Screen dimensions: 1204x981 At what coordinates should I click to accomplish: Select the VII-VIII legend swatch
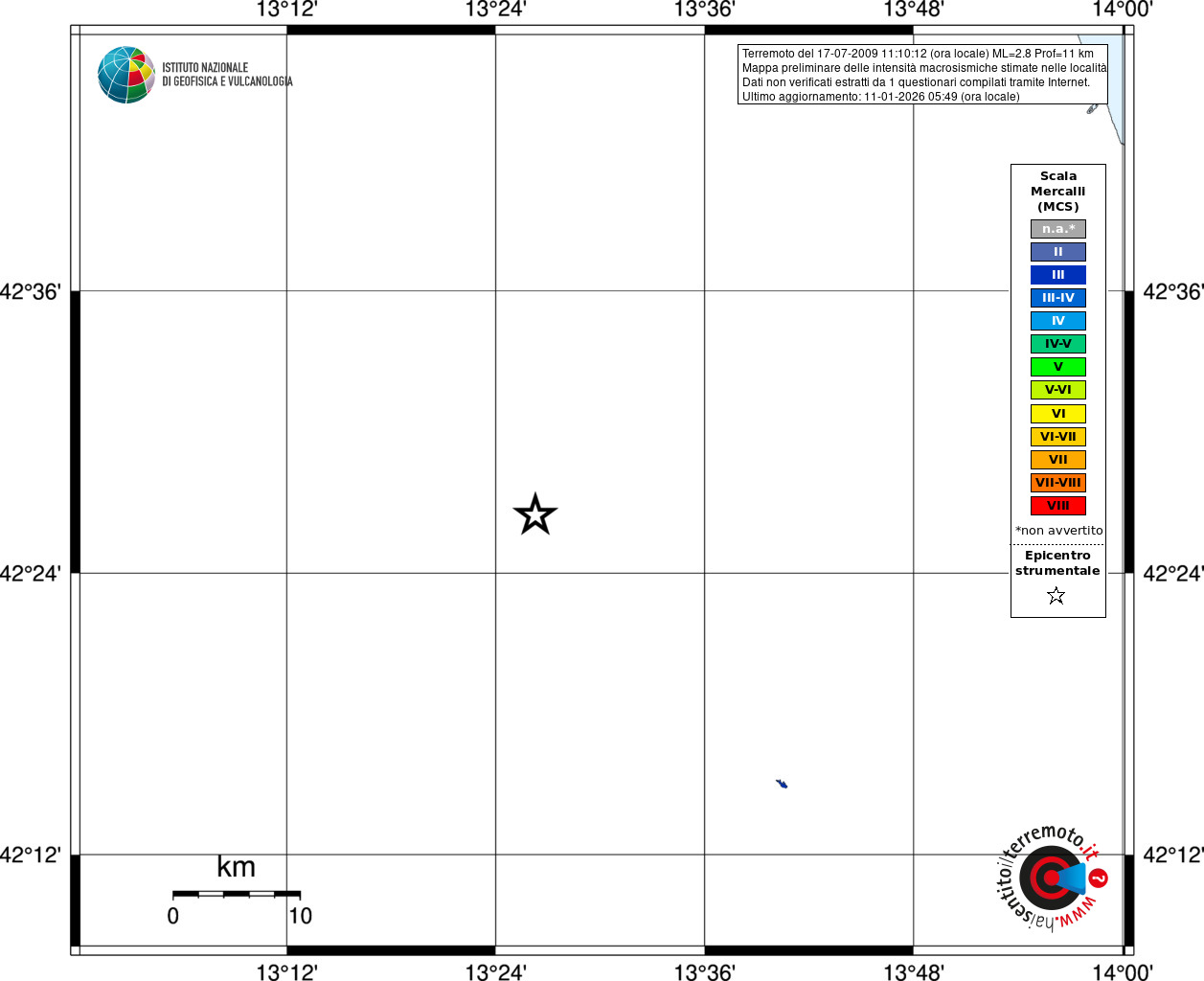click(1058, 483)
